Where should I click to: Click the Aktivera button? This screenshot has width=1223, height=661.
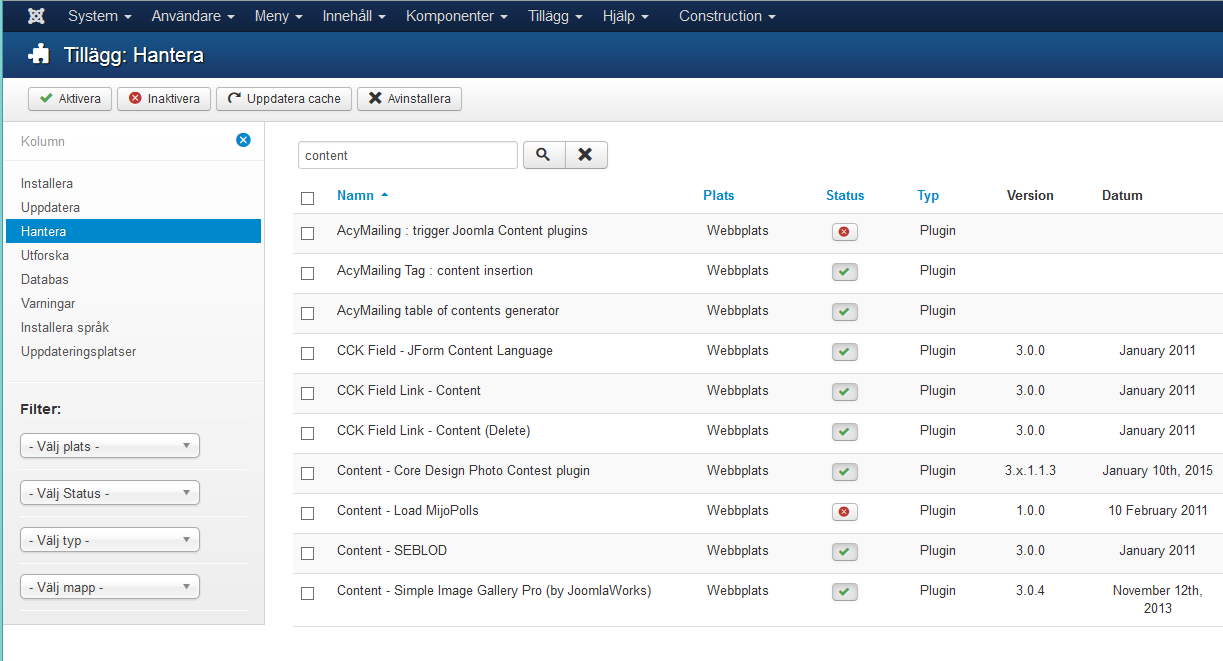click(x=70, y=99)
